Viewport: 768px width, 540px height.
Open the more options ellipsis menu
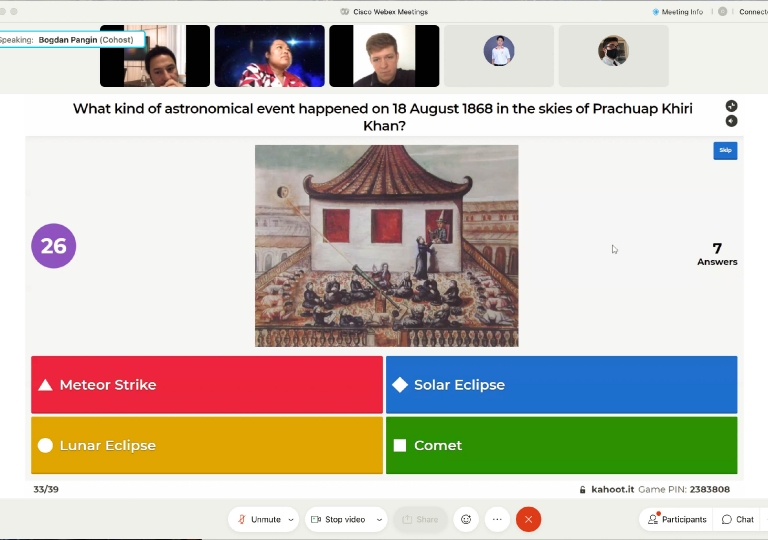coord(497,519)
